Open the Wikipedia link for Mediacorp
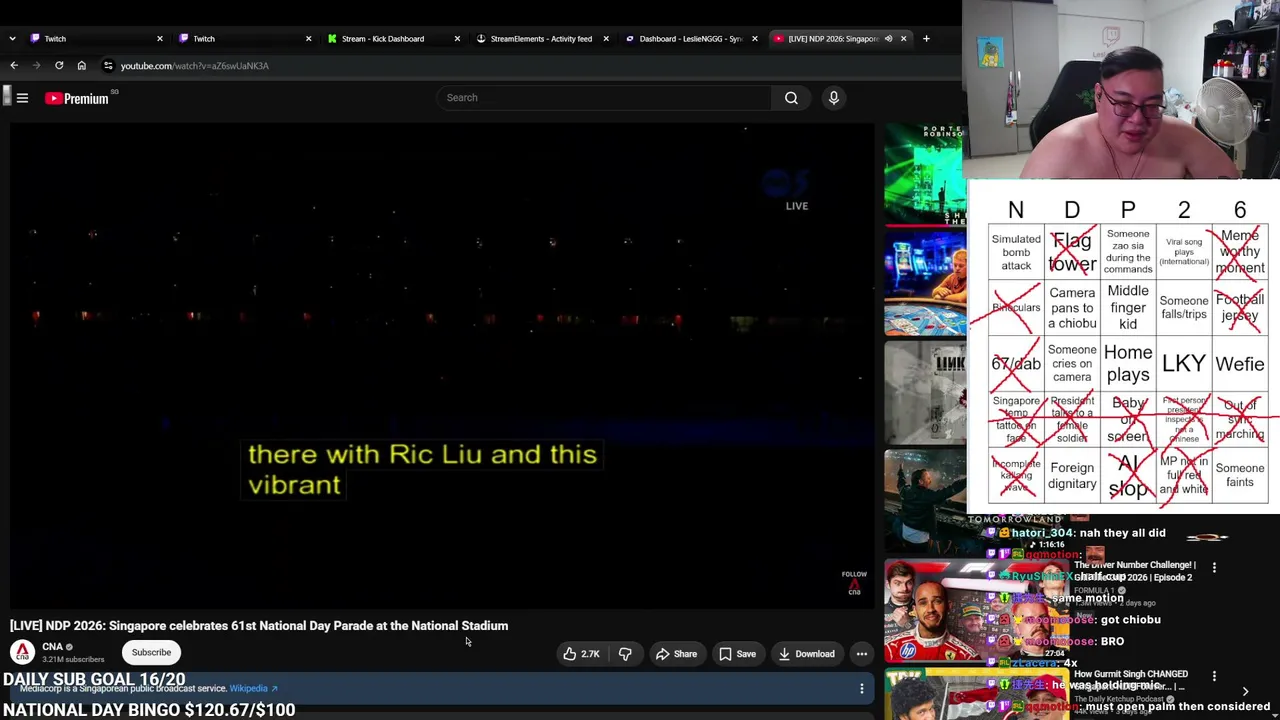The image size is (1280, 720). 253,688
